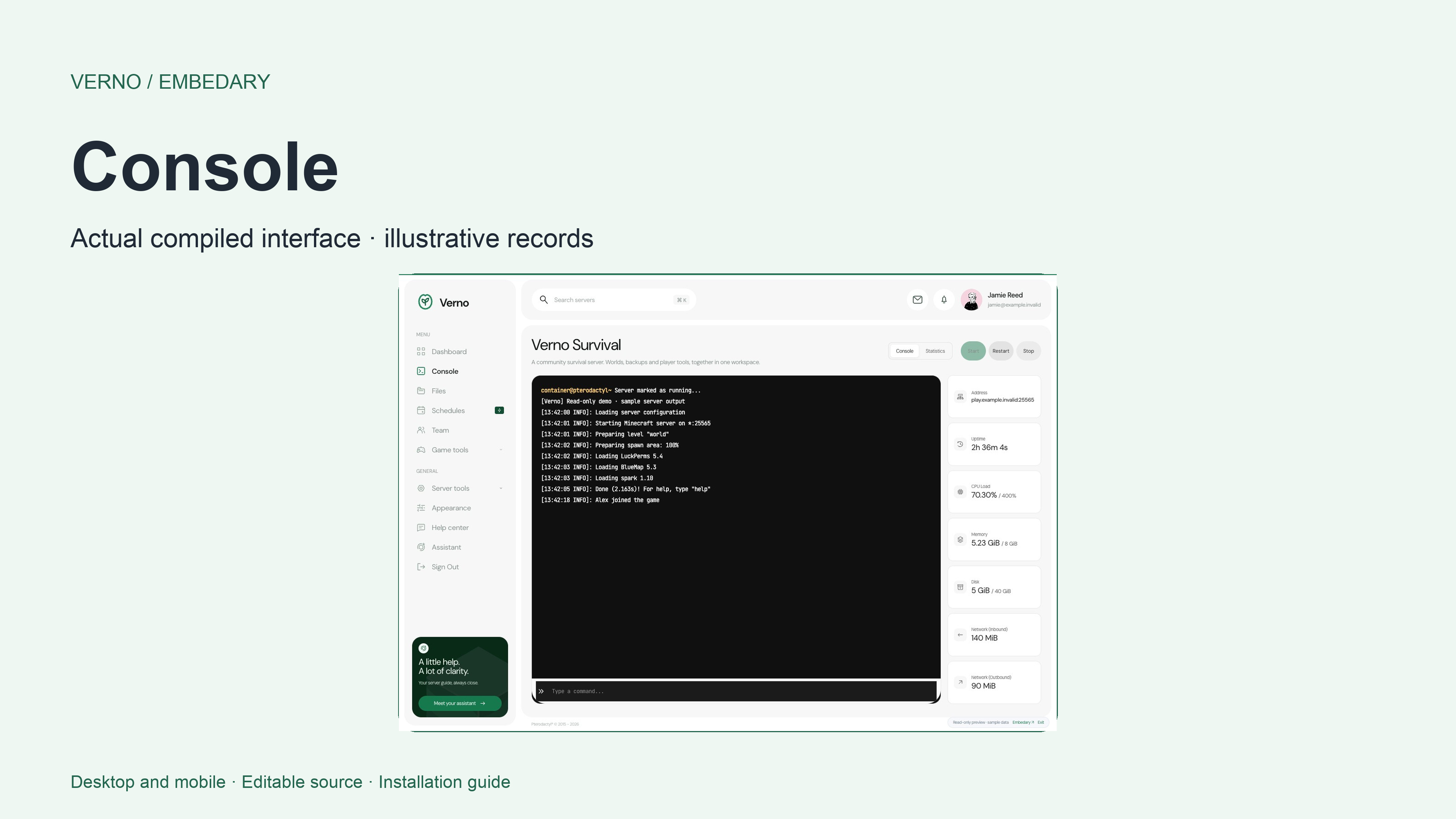Click the CPU Load value 70.30%
The height and width of the screenshot is (819, 1456).
(x=984, y=494)
